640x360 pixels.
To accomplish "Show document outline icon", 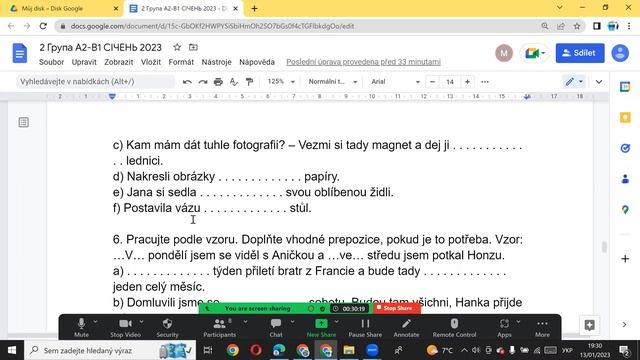I will (24, 122).
